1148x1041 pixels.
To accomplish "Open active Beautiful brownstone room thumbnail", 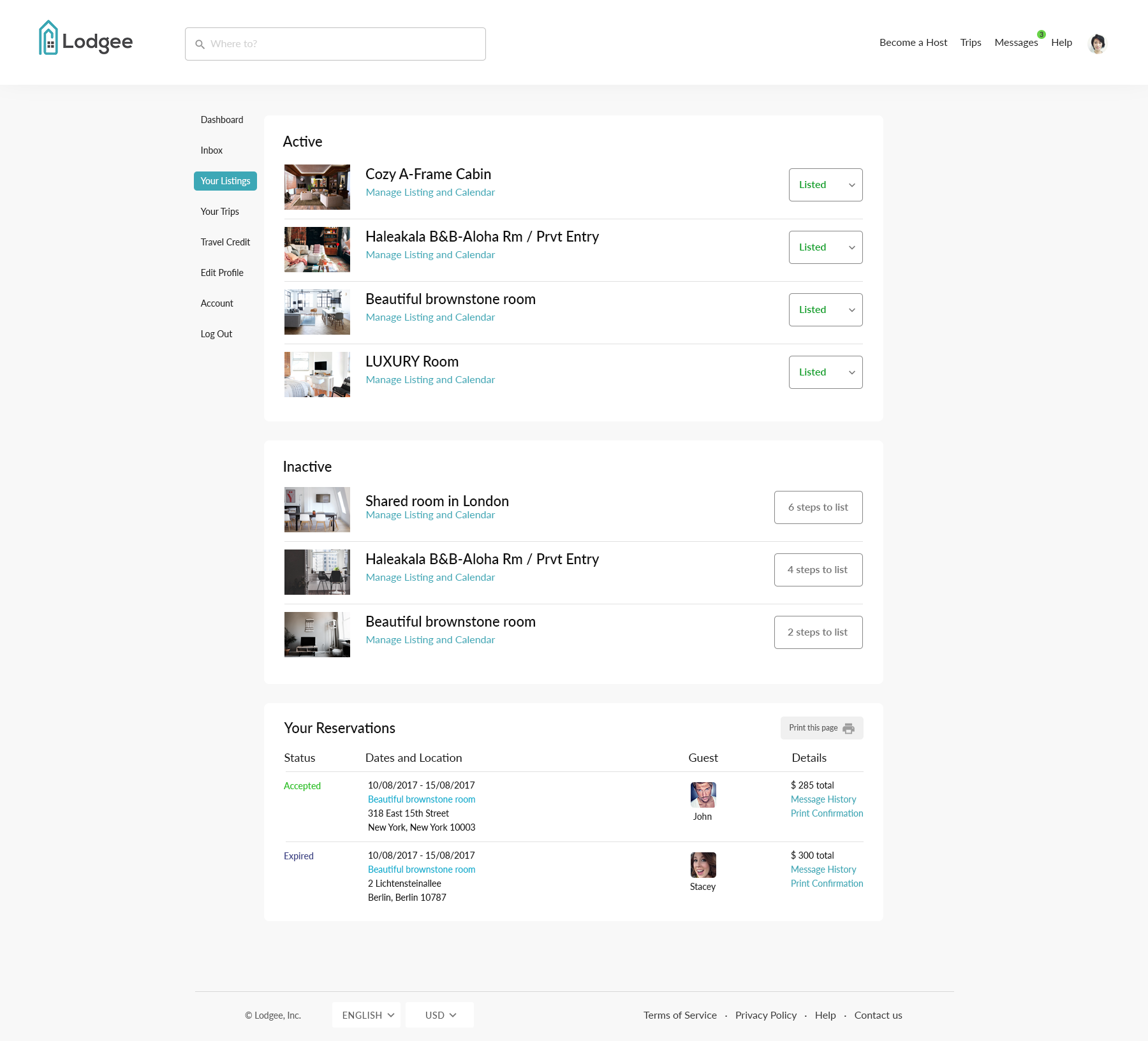I will point(317,312).
